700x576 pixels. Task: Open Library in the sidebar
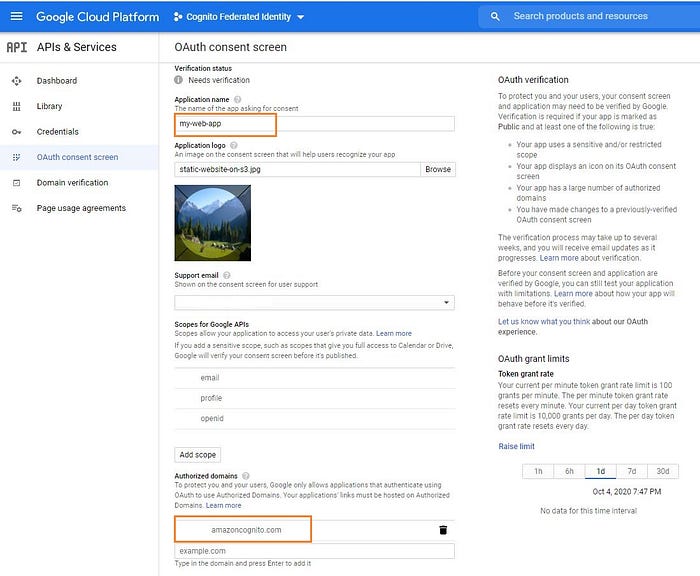pyautogui.click(x=49, y=106)
